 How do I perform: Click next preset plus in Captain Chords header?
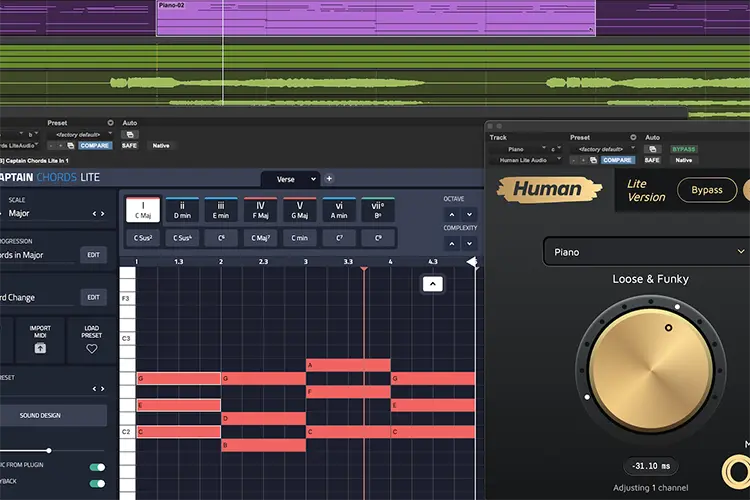point(61,145)
